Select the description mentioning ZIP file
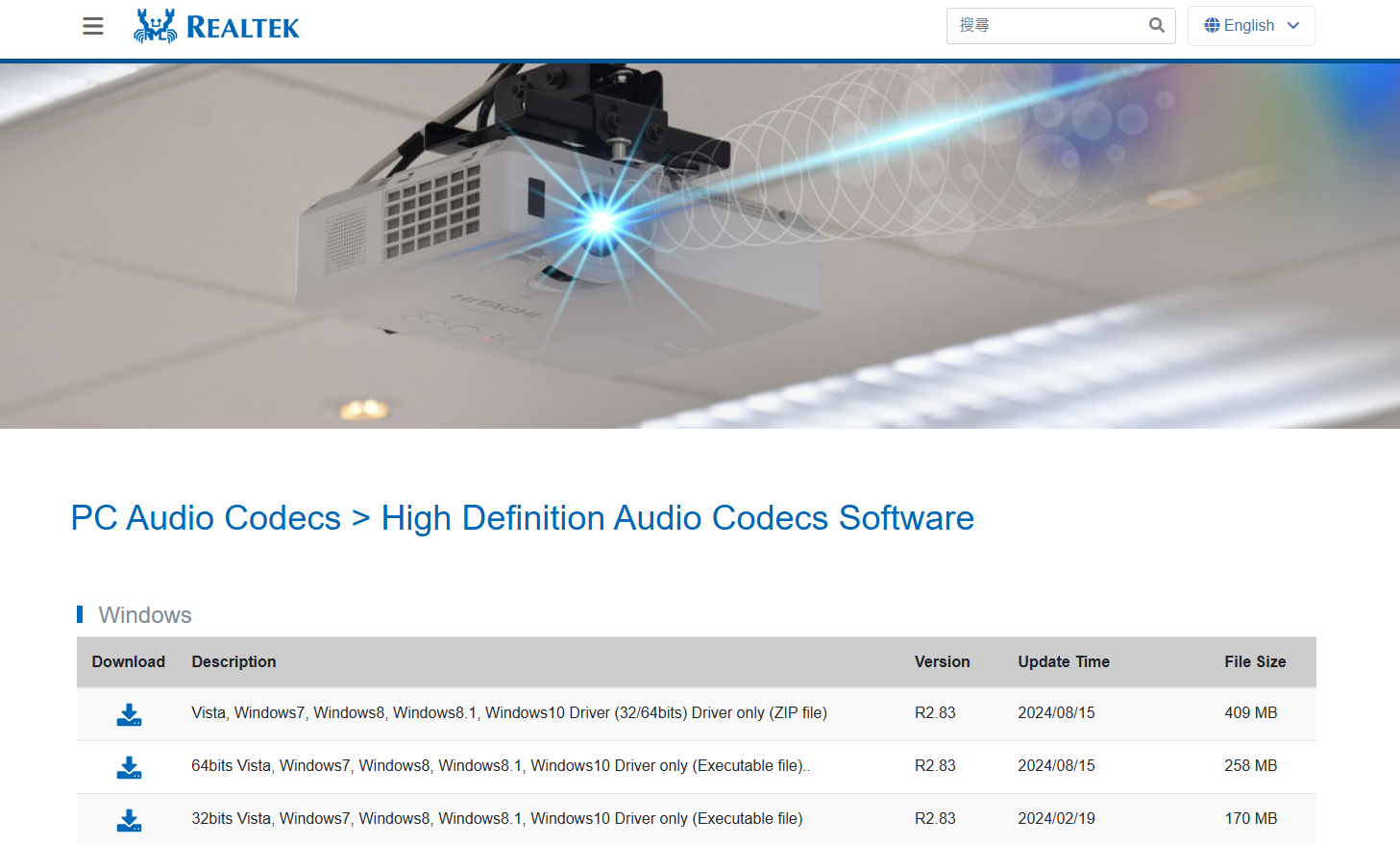Screen dimensions: 1400x845 pyautogui.click(x=509, y=712)
